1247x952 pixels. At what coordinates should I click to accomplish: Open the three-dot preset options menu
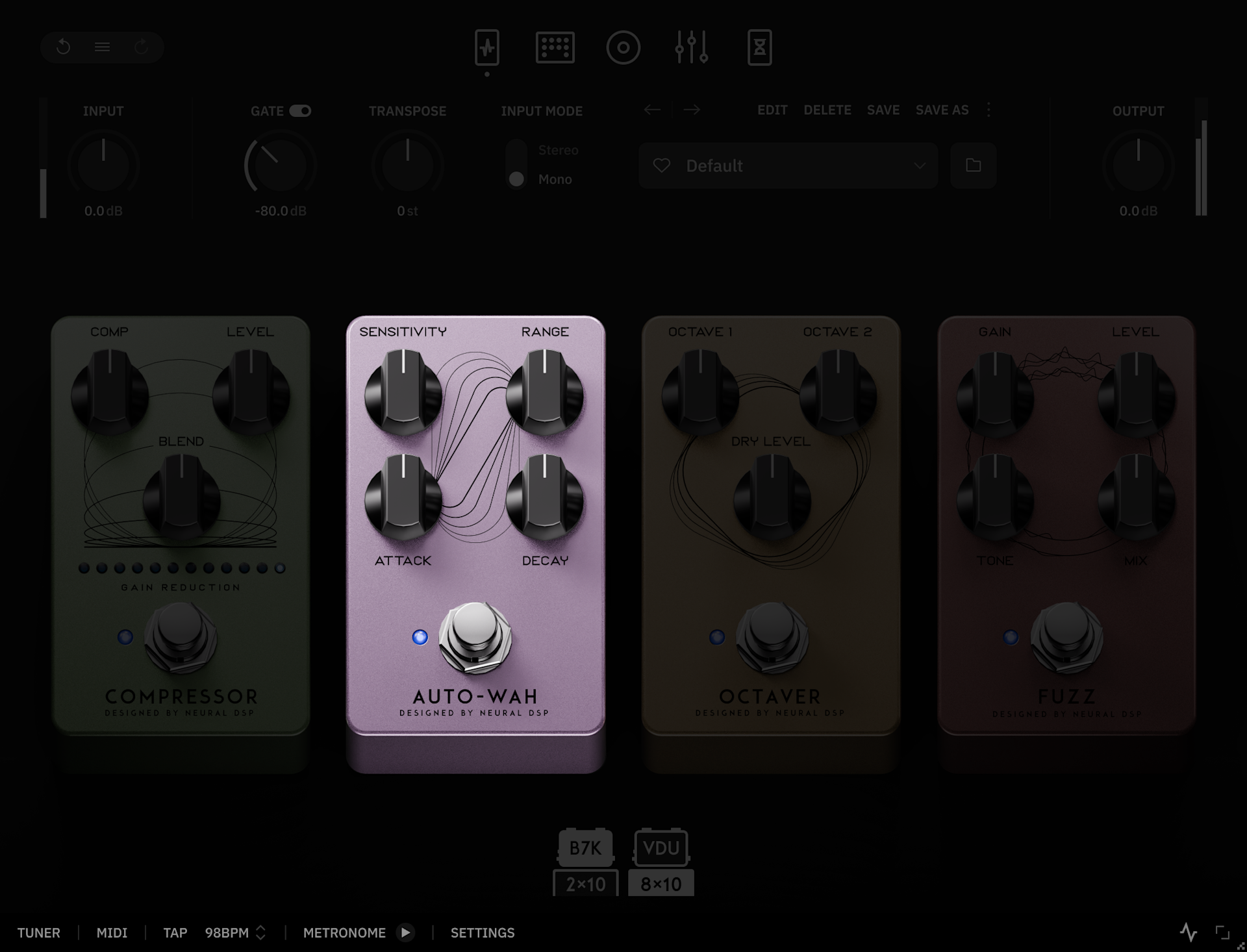[x=989, y=110]
